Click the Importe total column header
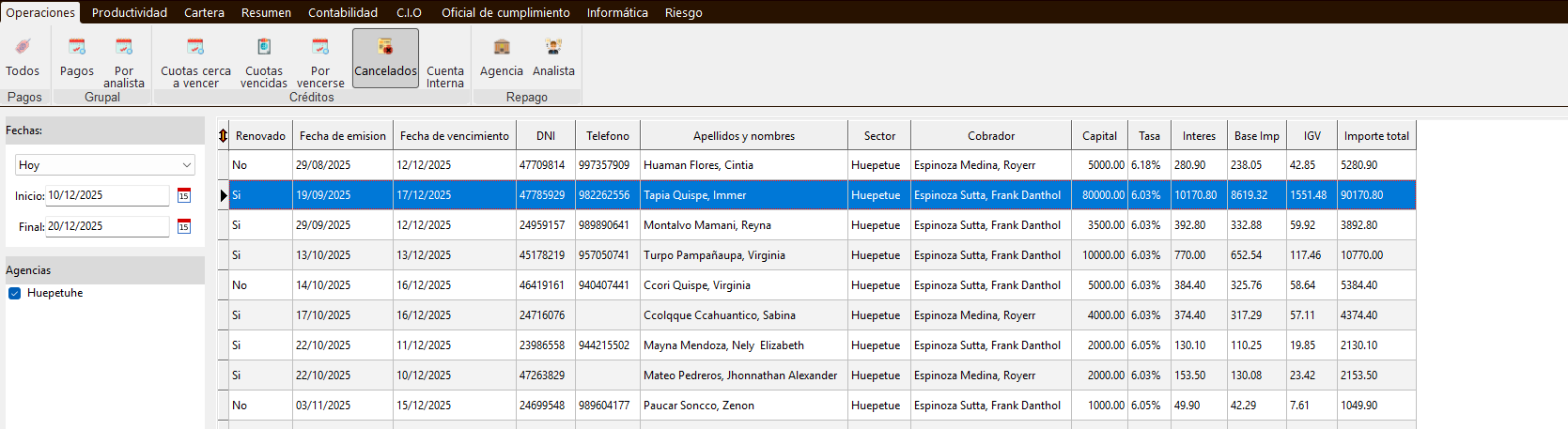 coord(1375,136)
